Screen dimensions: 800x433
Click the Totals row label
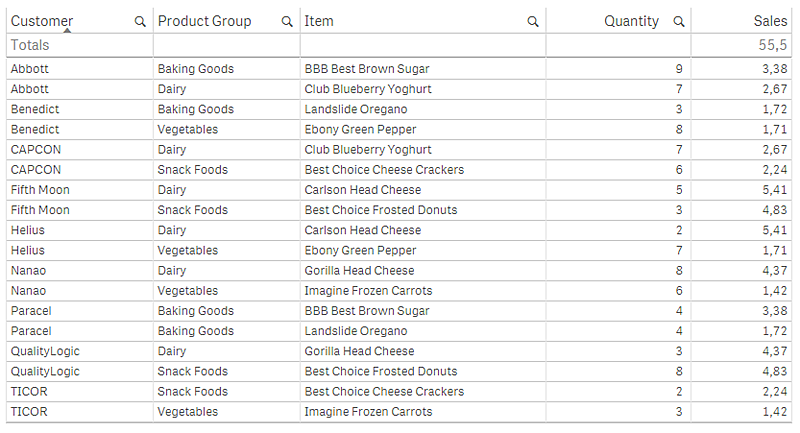[30, 45]
